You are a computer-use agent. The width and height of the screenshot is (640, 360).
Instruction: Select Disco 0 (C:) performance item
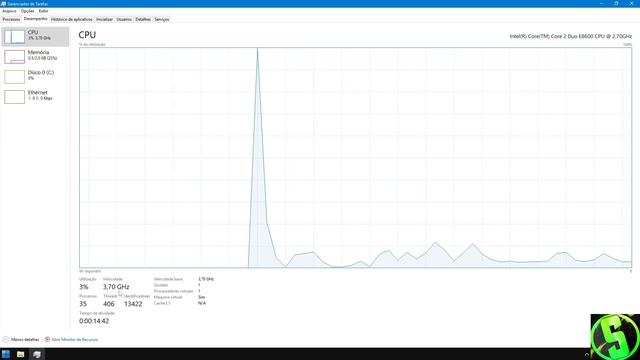(35, 77)
